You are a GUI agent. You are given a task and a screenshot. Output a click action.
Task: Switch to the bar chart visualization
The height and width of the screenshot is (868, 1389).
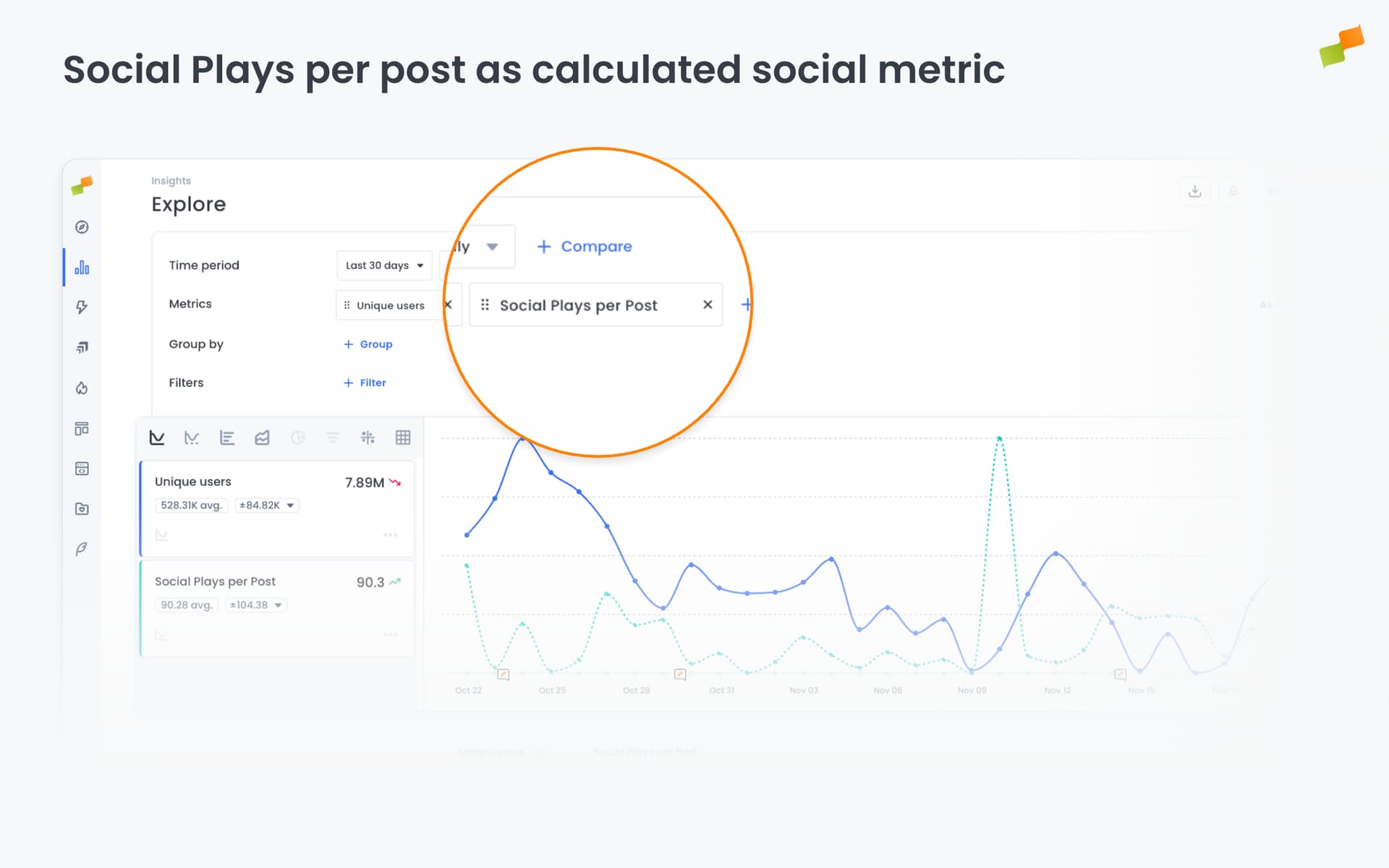point(227,438)
